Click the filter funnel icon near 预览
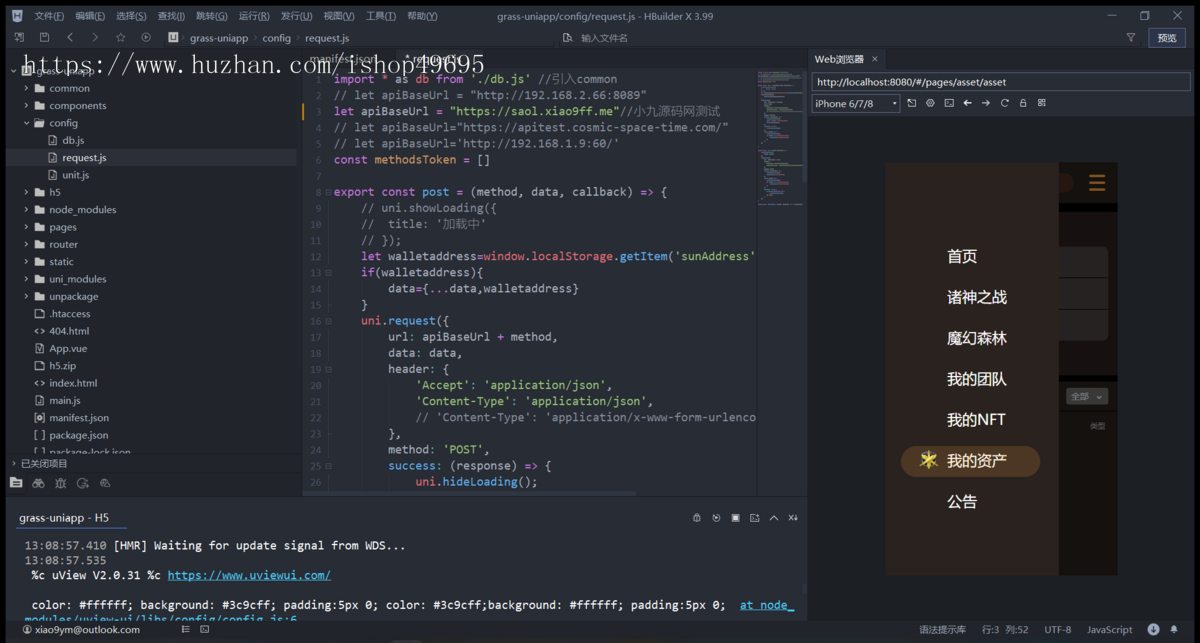1200x643 pixels. click(x=1131, y=37)
